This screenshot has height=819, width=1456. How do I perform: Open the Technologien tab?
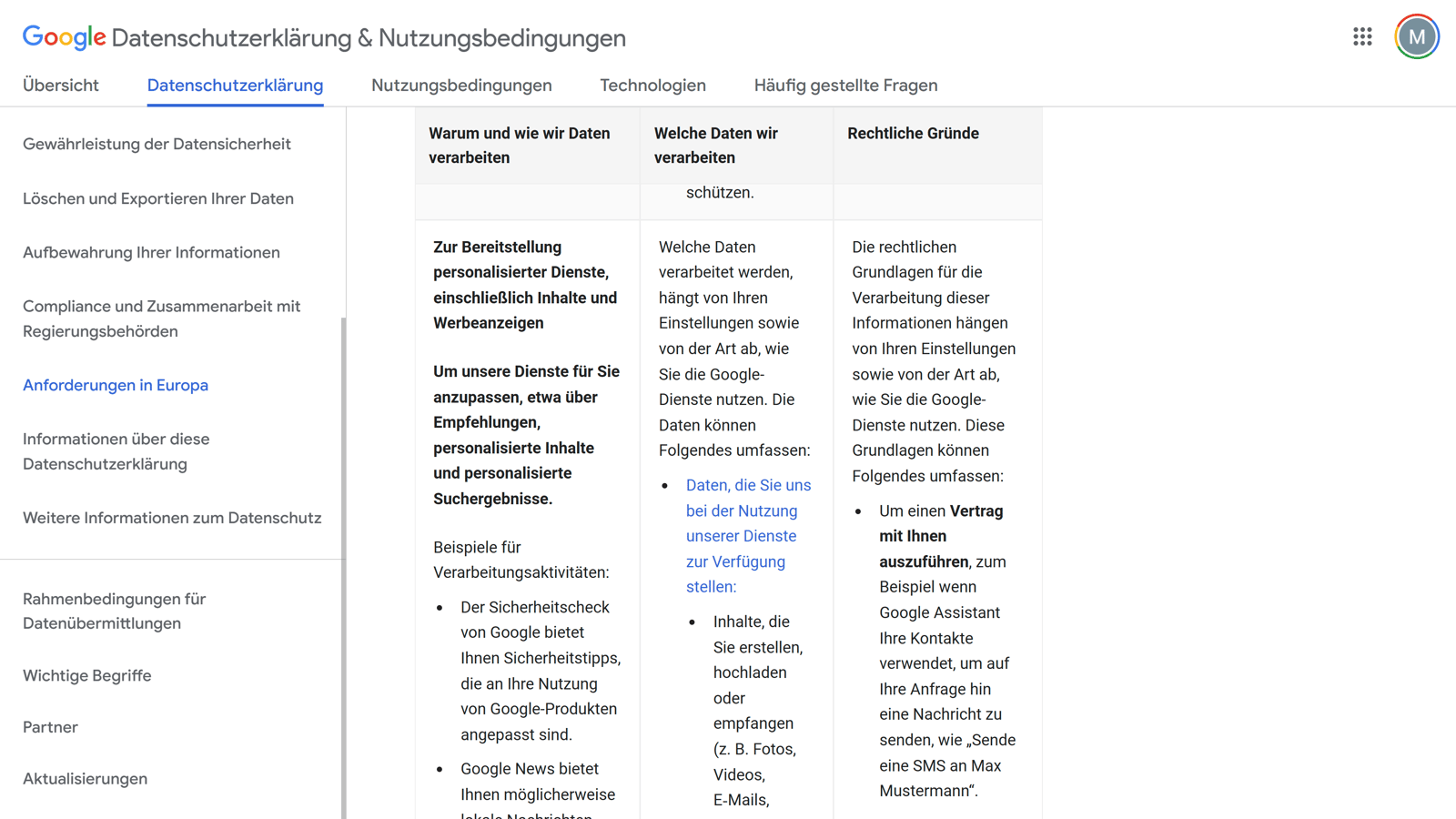click(652, 85)
